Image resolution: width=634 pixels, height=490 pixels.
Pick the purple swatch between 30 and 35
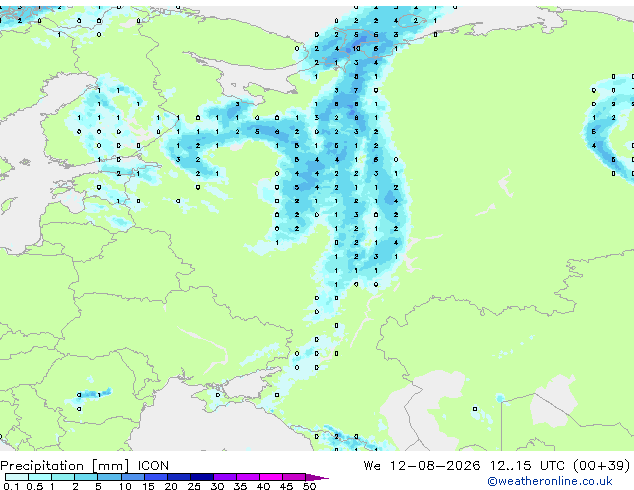point(225,477)
